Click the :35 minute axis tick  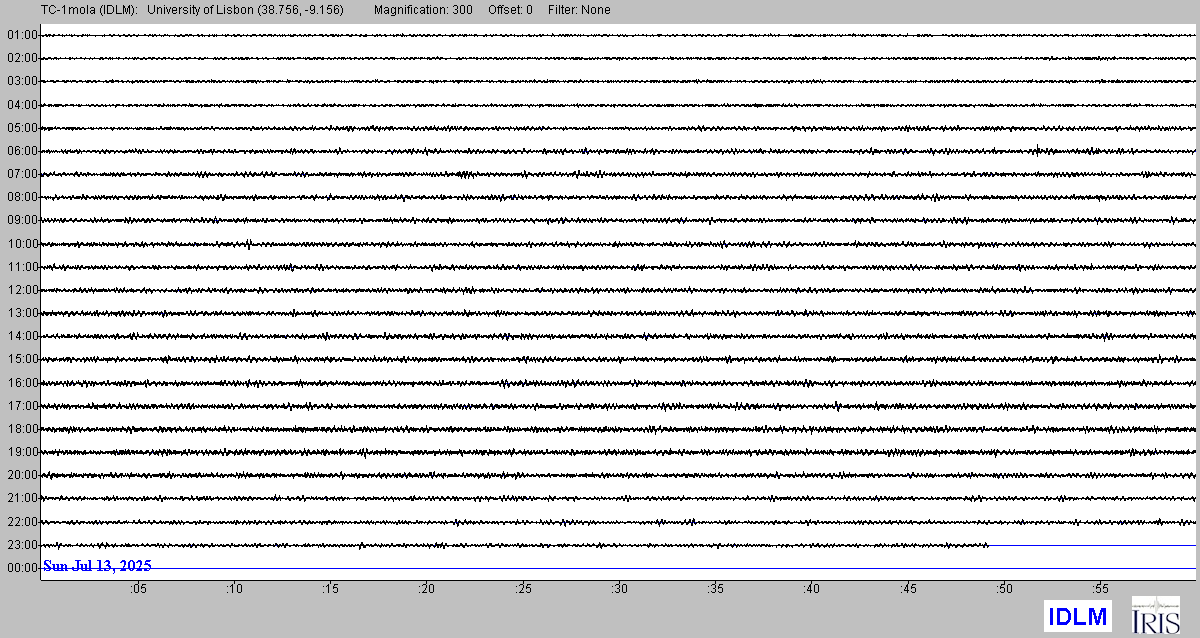coord(715,589)
